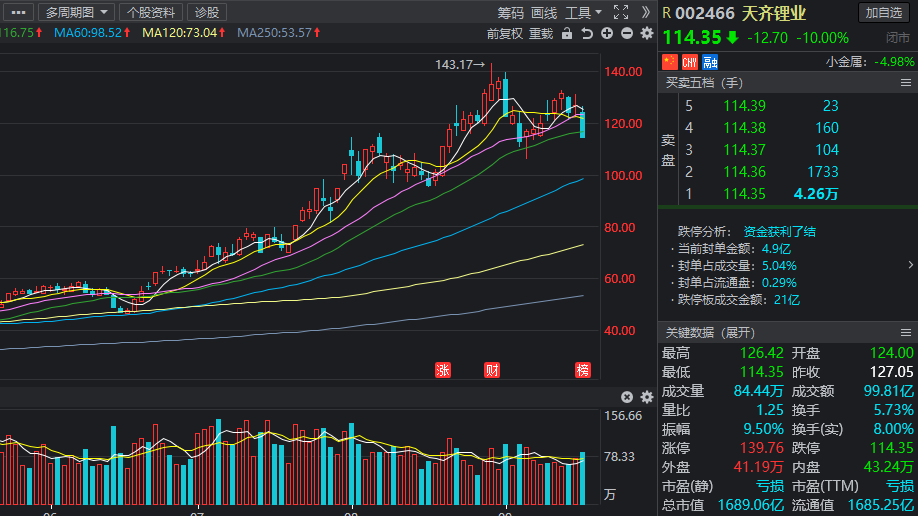Screen dimensions: 918x516
Task: Click 加自选 add to watchlist
Action: coord(884,13)
